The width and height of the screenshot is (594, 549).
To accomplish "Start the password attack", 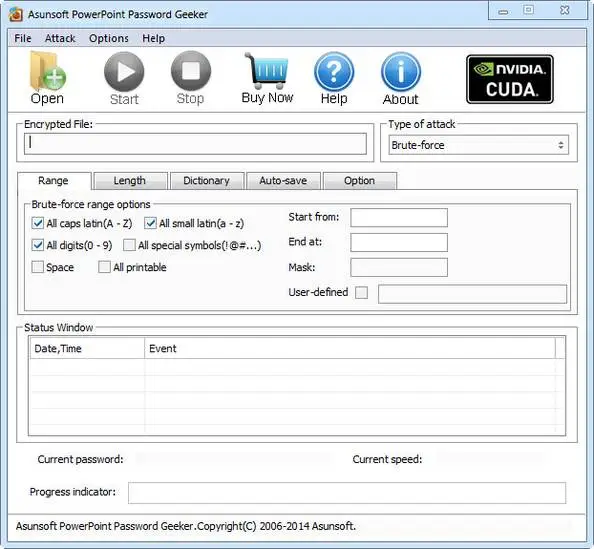I will [x=124, y=71].
